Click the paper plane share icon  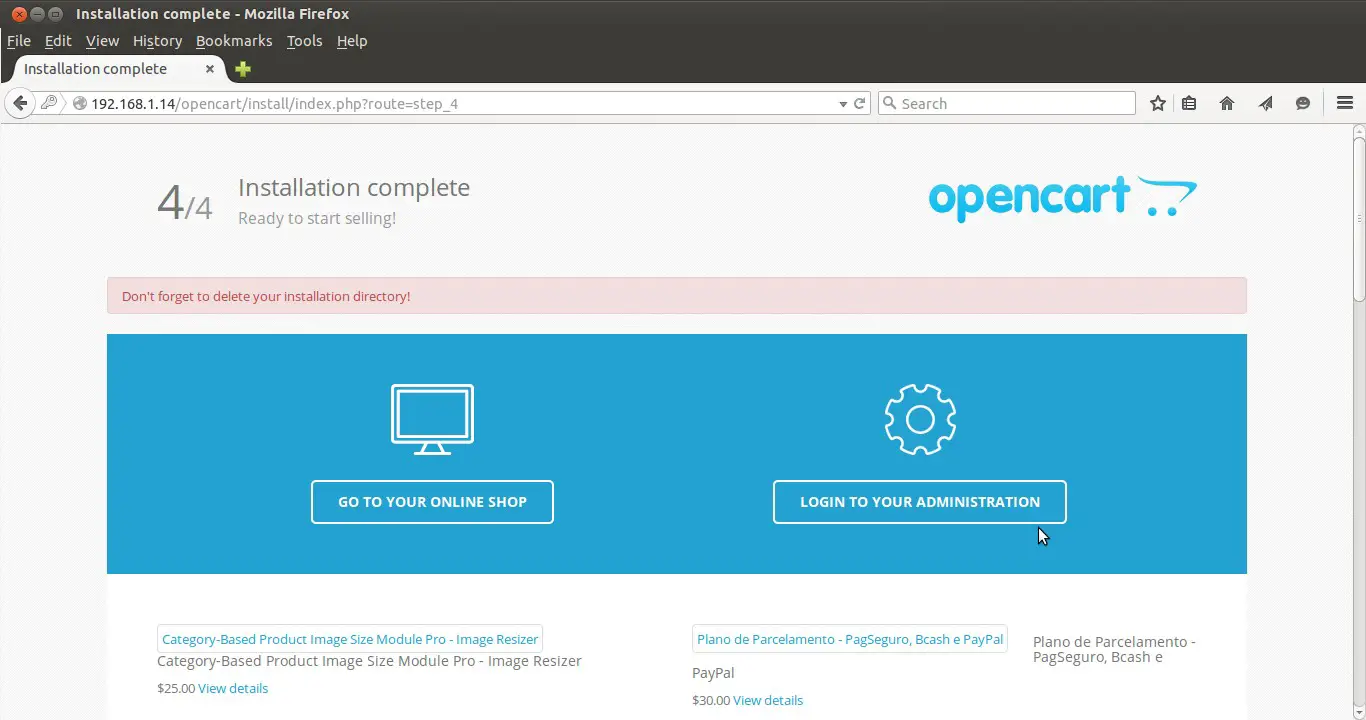coord(1265,103)
